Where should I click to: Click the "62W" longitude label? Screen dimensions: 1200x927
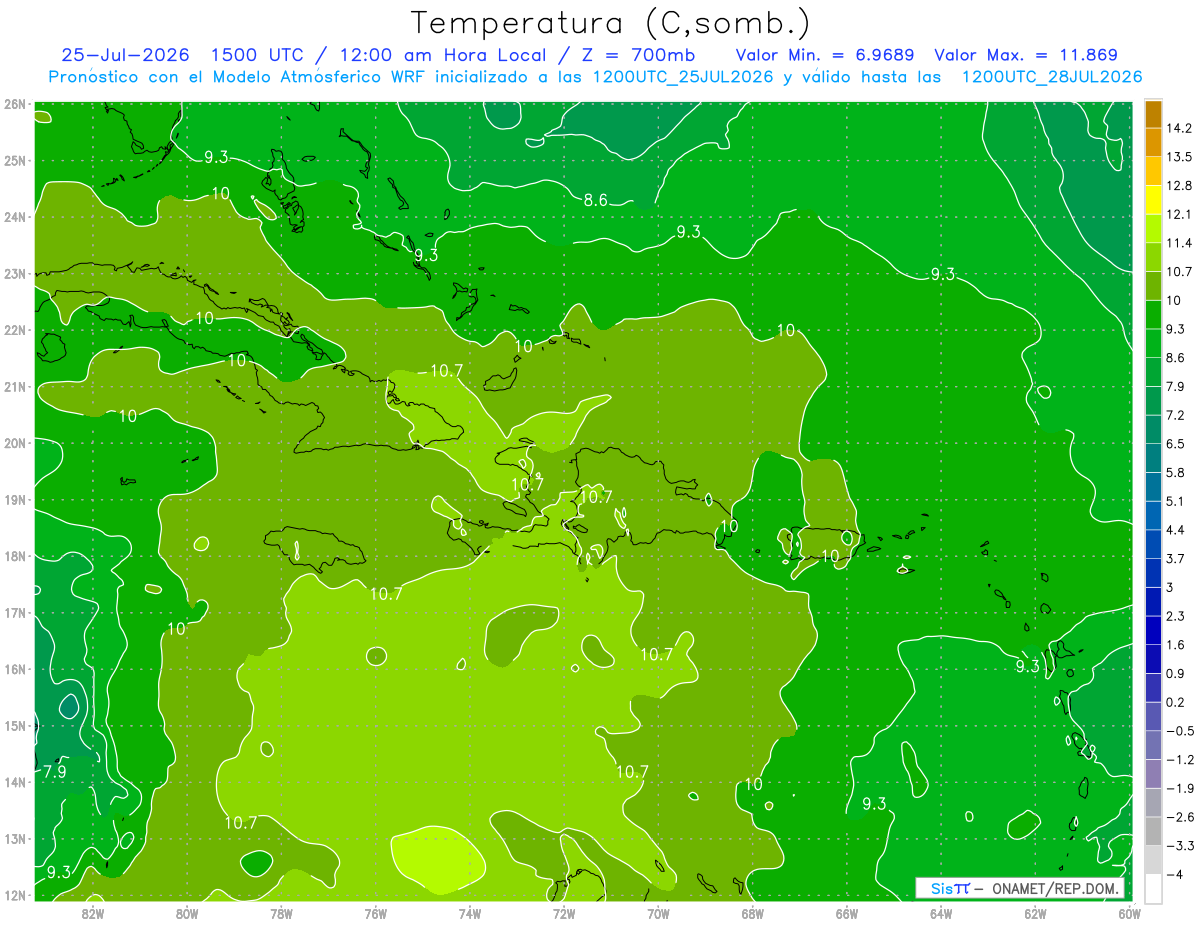[x=1035, y=912]
